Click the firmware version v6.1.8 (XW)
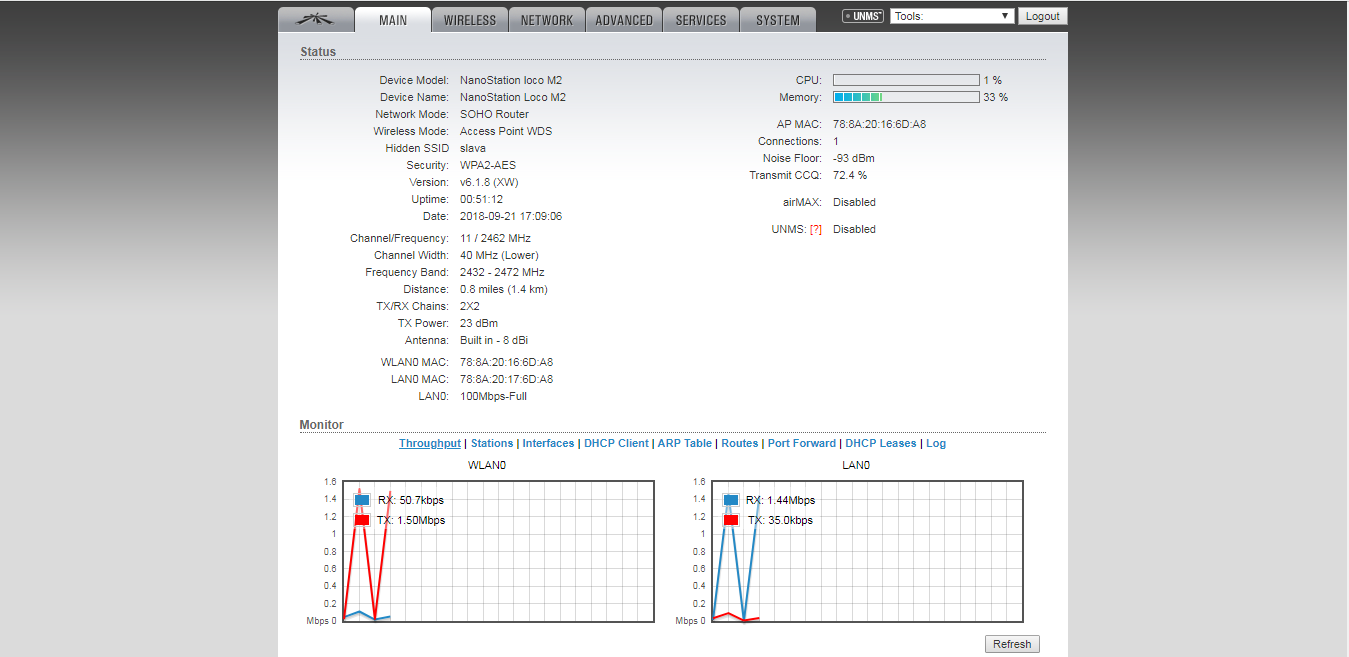Screen dimensions: 1349x657 (489, 182)
